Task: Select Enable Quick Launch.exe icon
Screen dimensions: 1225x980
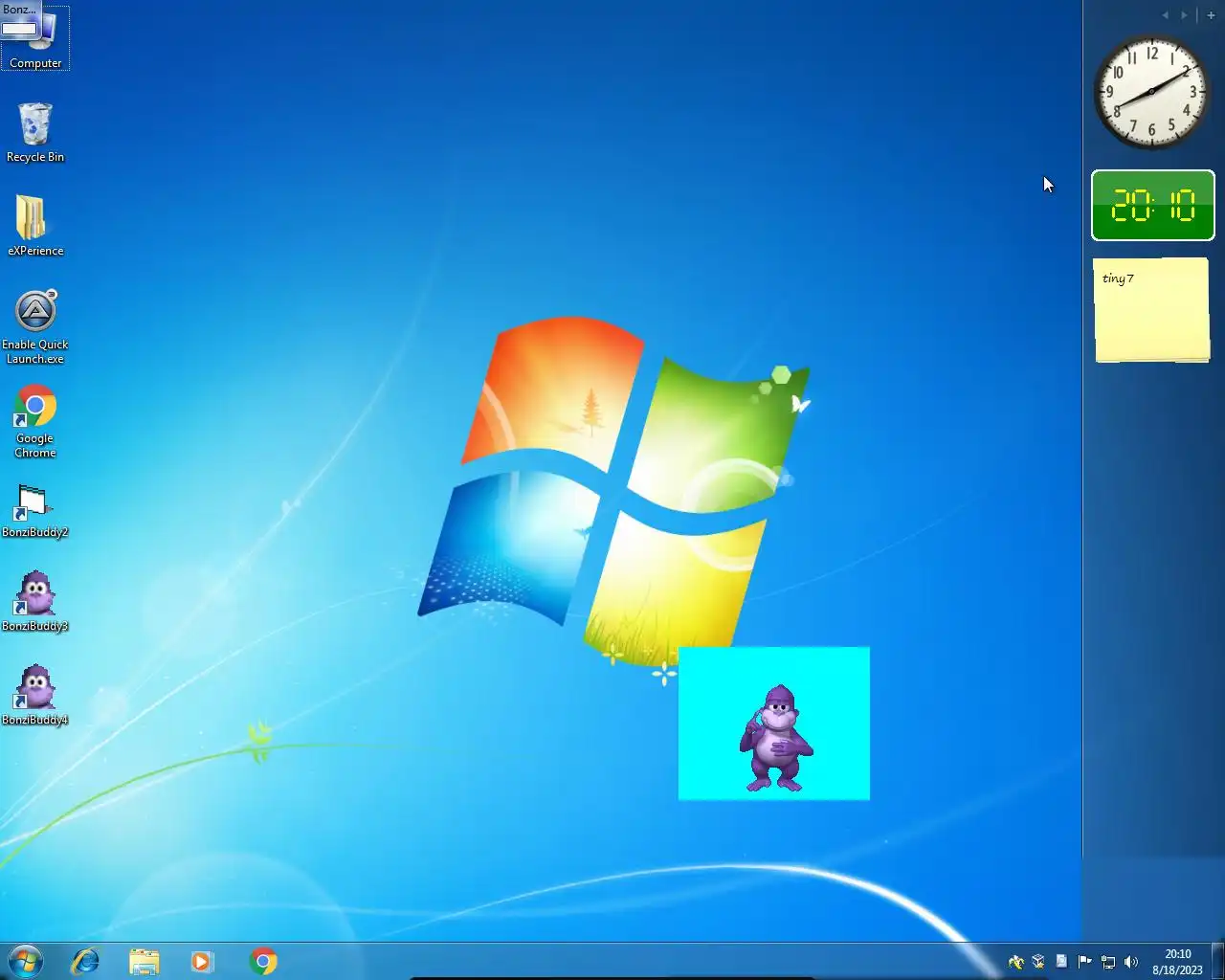Action: pyautogui.click(x=35, y=326)
